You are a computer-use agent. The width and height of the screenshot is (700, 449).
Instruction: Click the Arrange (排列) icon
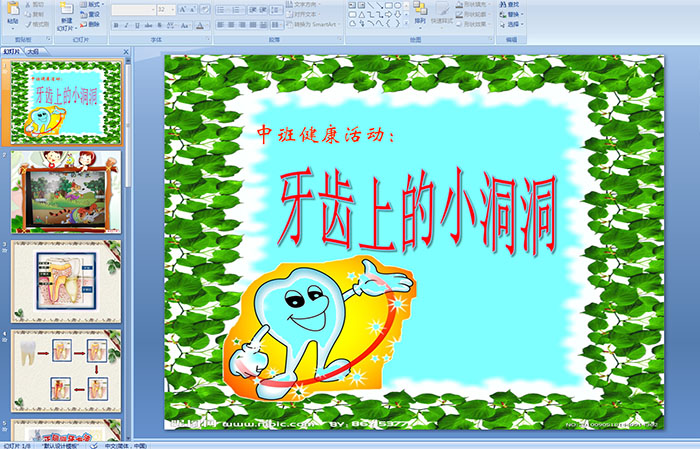(420, 9)
